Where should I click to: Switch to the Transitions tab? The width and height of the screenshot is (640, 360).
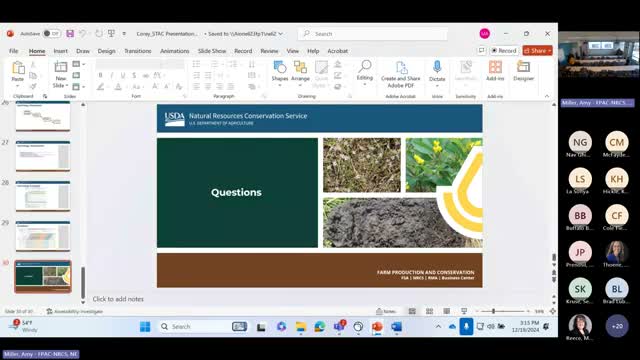point(138,51)
